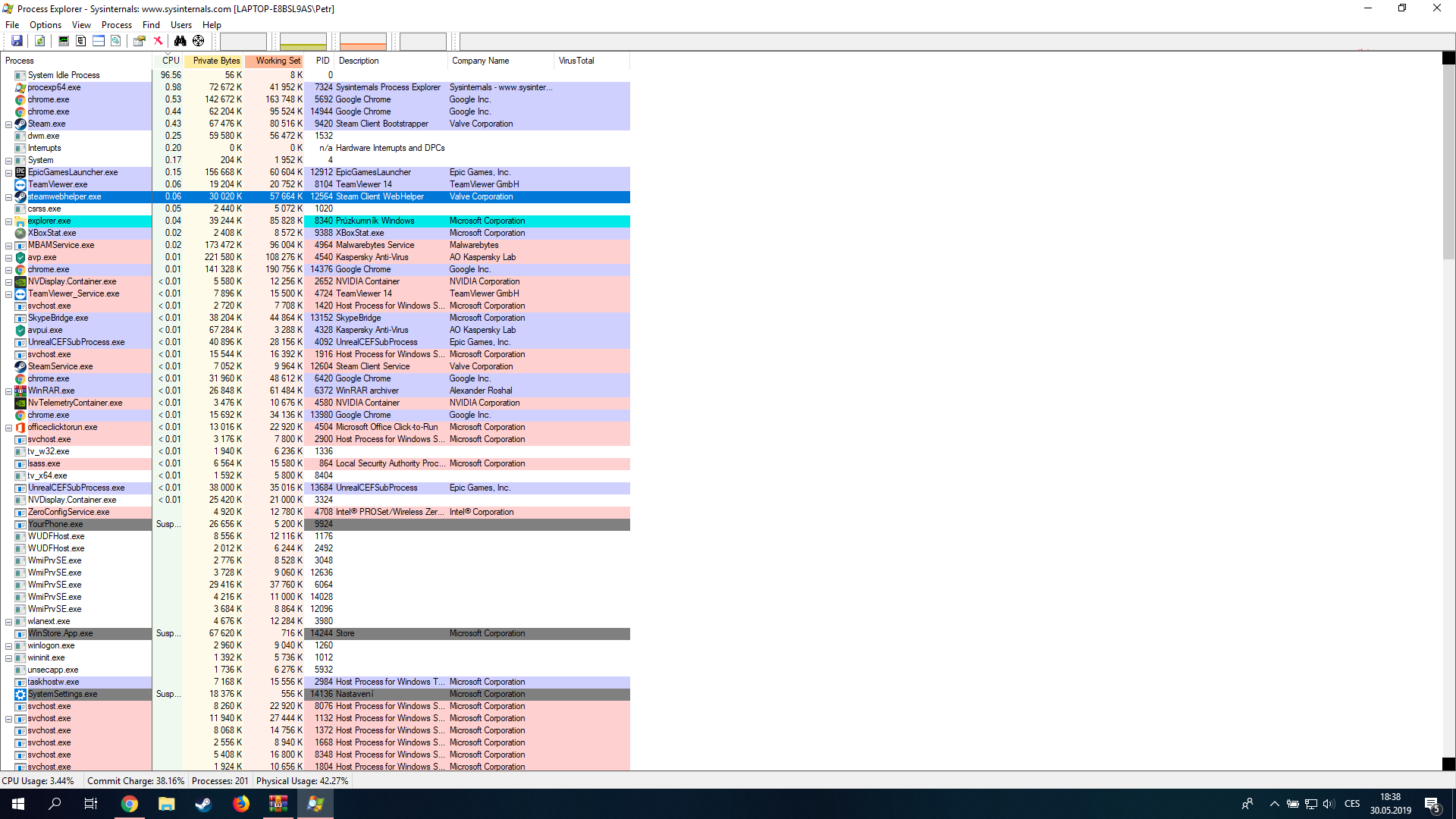Click the procexp64.exe process icon

tap(20, 87)
